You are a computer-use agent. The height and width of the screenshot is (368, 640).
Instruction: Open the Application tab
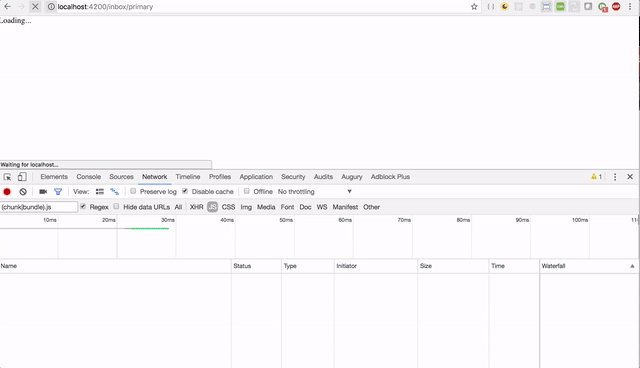256,177
